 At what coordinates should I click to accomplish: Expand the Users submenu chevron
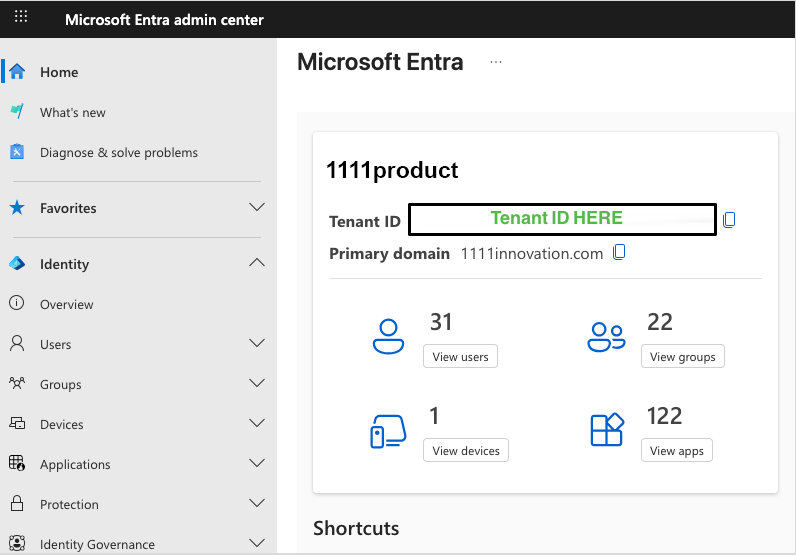pyautogui.click(x=257, y=343)
